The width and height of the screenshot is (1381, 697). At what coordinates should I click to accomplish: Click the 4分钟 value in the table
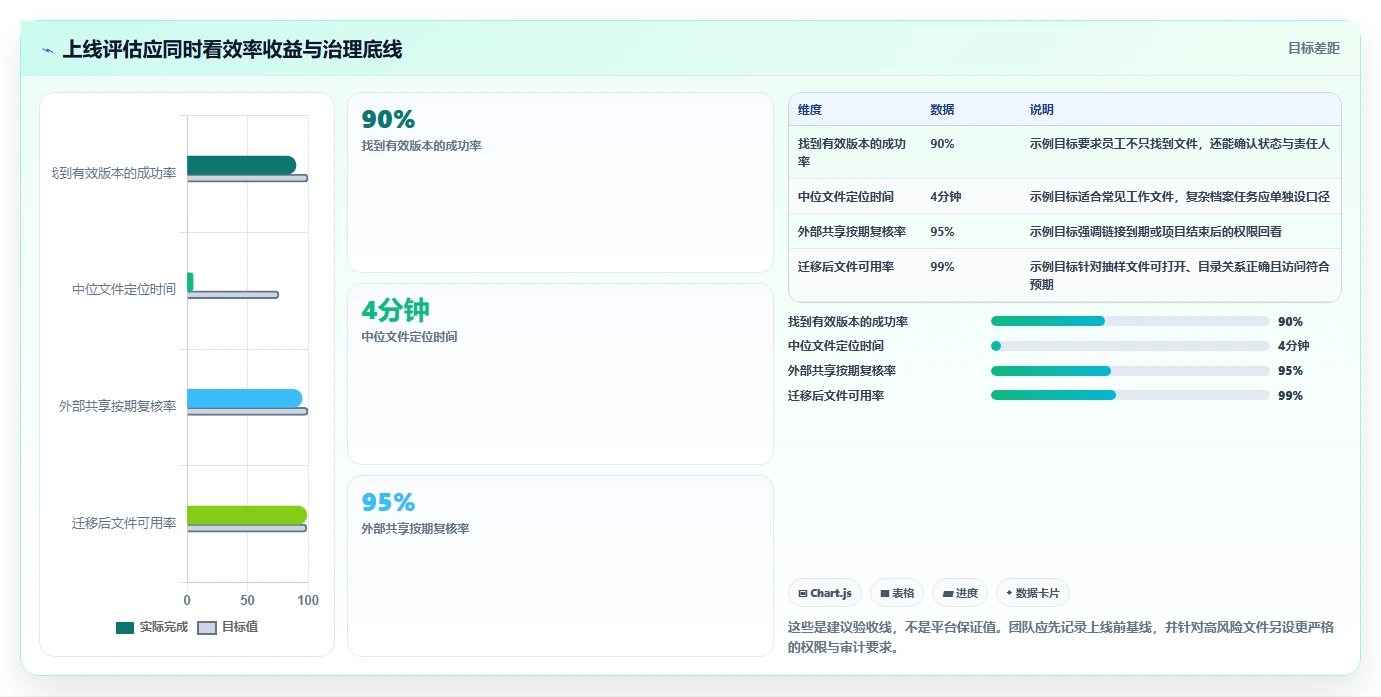pyautogui.click(x=945, y=197)
